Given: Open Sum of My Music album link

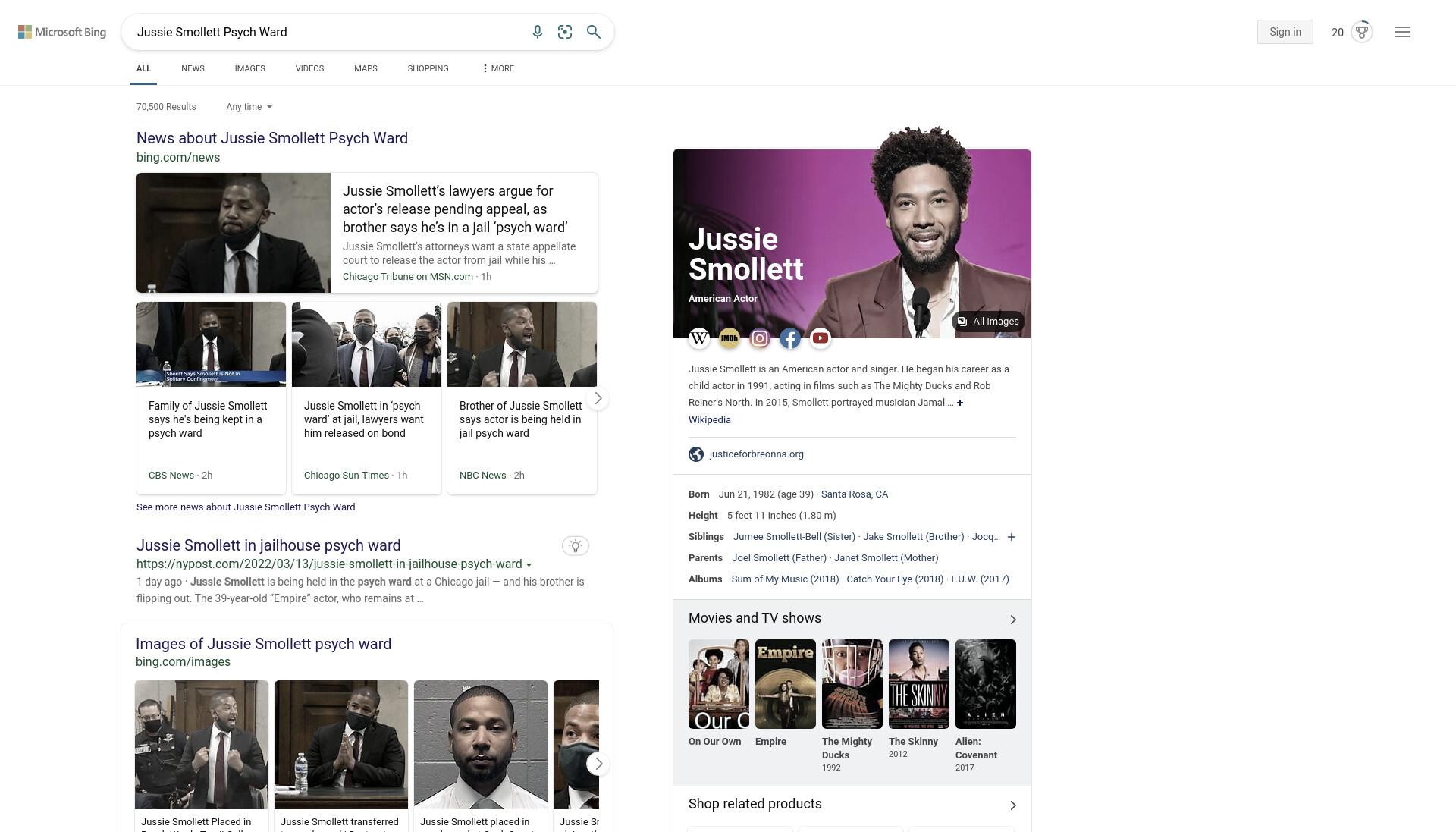Looking at the screenshot, I should click(785, 579).
